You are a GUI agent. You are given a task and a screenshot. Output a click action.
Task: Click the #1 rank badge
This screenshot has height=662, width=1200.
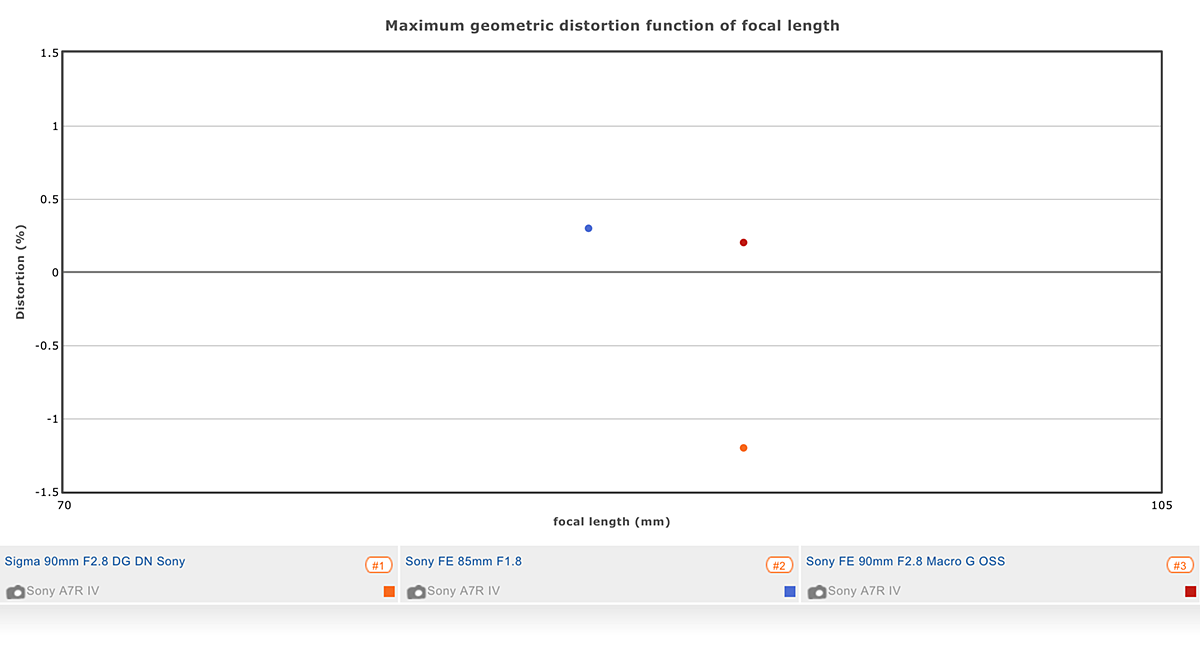pos(378,566)
